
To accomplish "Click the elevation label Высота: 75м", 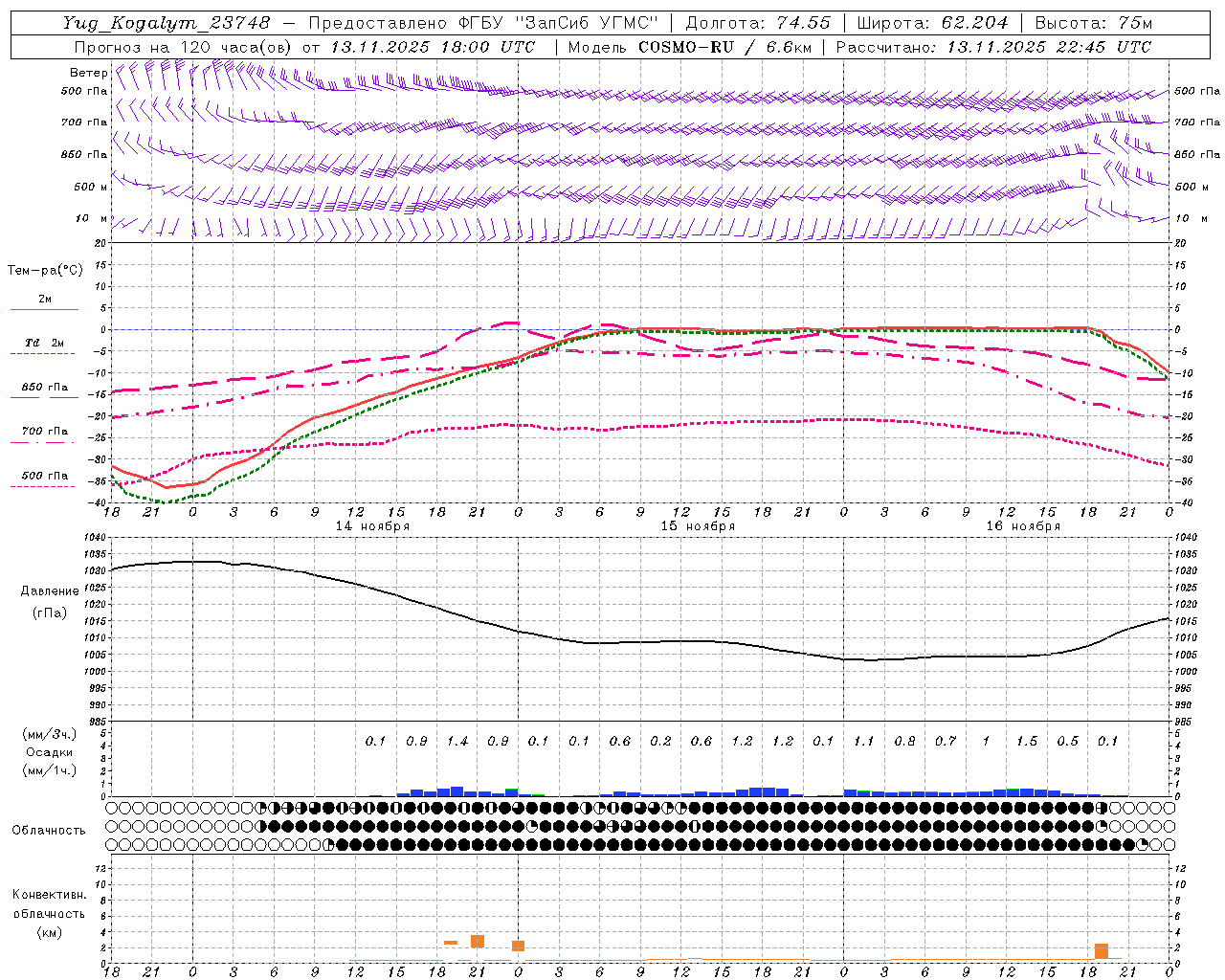I will pyautogui.click(x=1094, y=23).
